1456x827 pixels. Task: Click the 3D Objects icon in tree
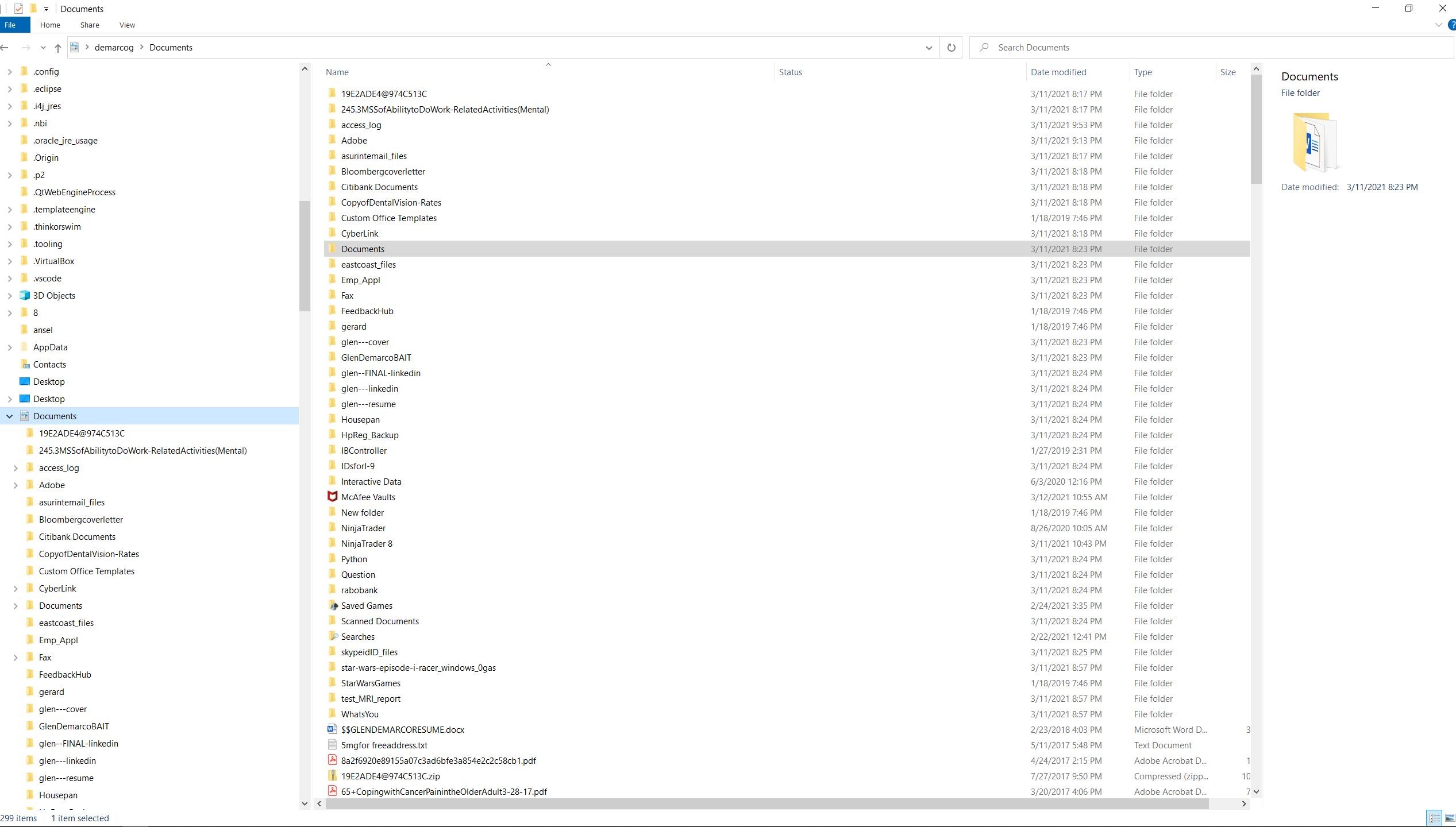click(24, 295)
